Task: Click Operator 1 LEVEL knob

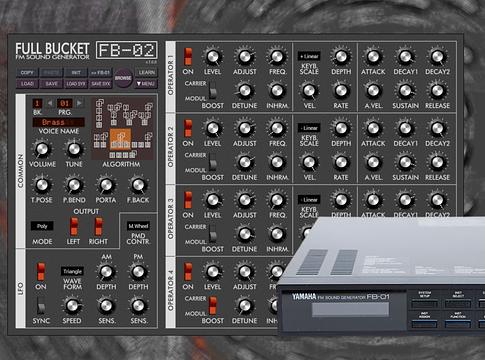Action: (213, 57)
